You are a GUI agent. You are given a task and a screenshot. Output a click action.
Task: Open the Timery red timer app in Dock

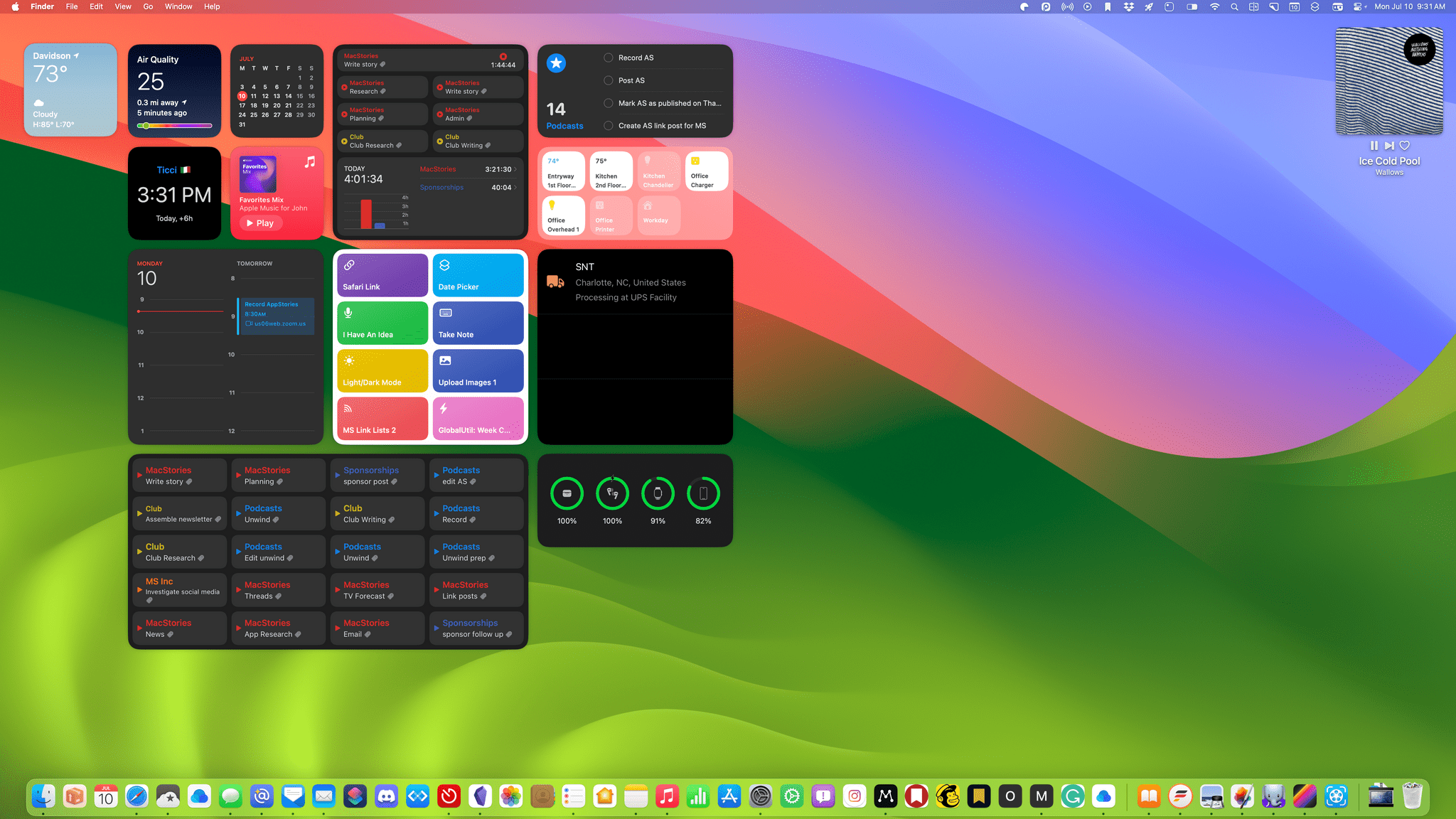tap(449, 796)
